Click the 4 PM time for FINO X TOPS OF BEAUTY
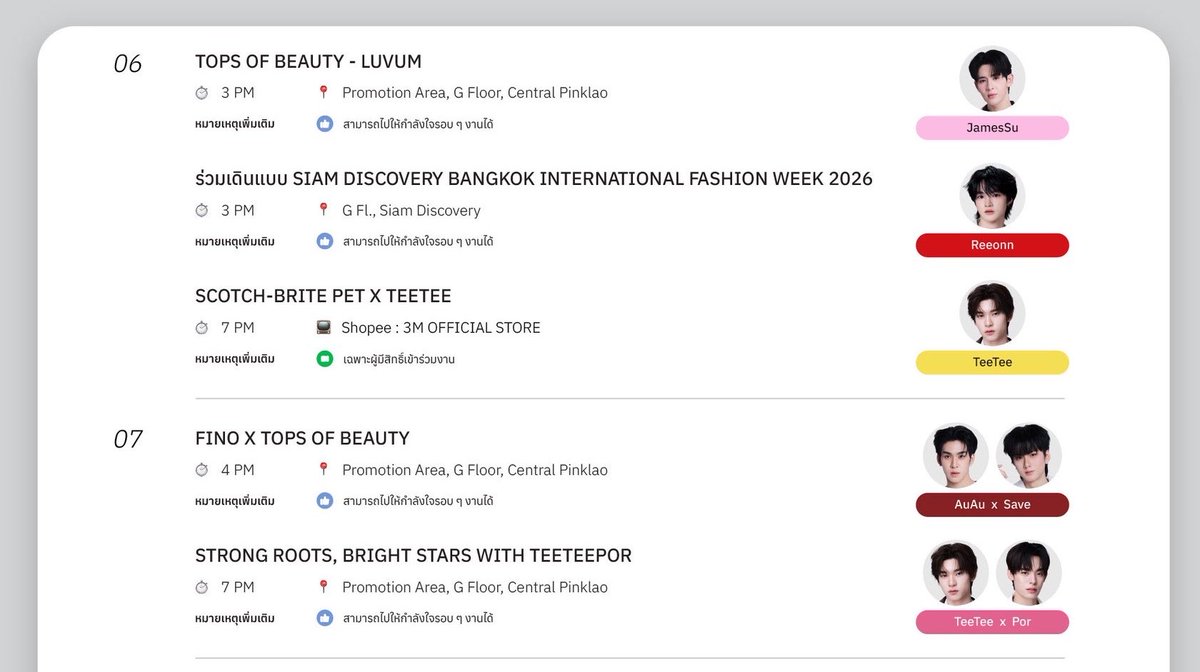The height and width of the screenshot is (672, 1200). [238, 470]
